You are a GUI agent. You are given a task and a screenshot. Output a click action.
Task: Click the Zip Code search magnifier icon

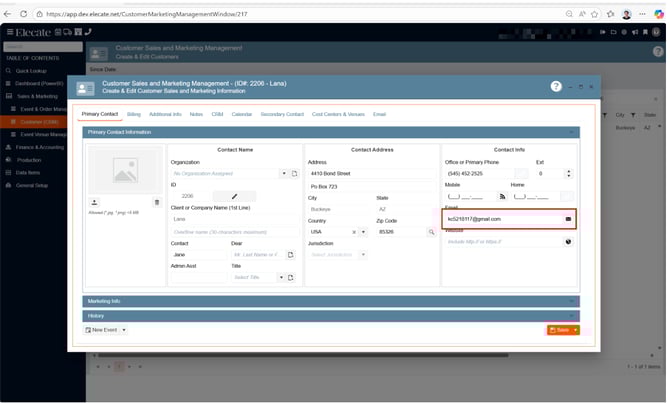coord(432,231)
